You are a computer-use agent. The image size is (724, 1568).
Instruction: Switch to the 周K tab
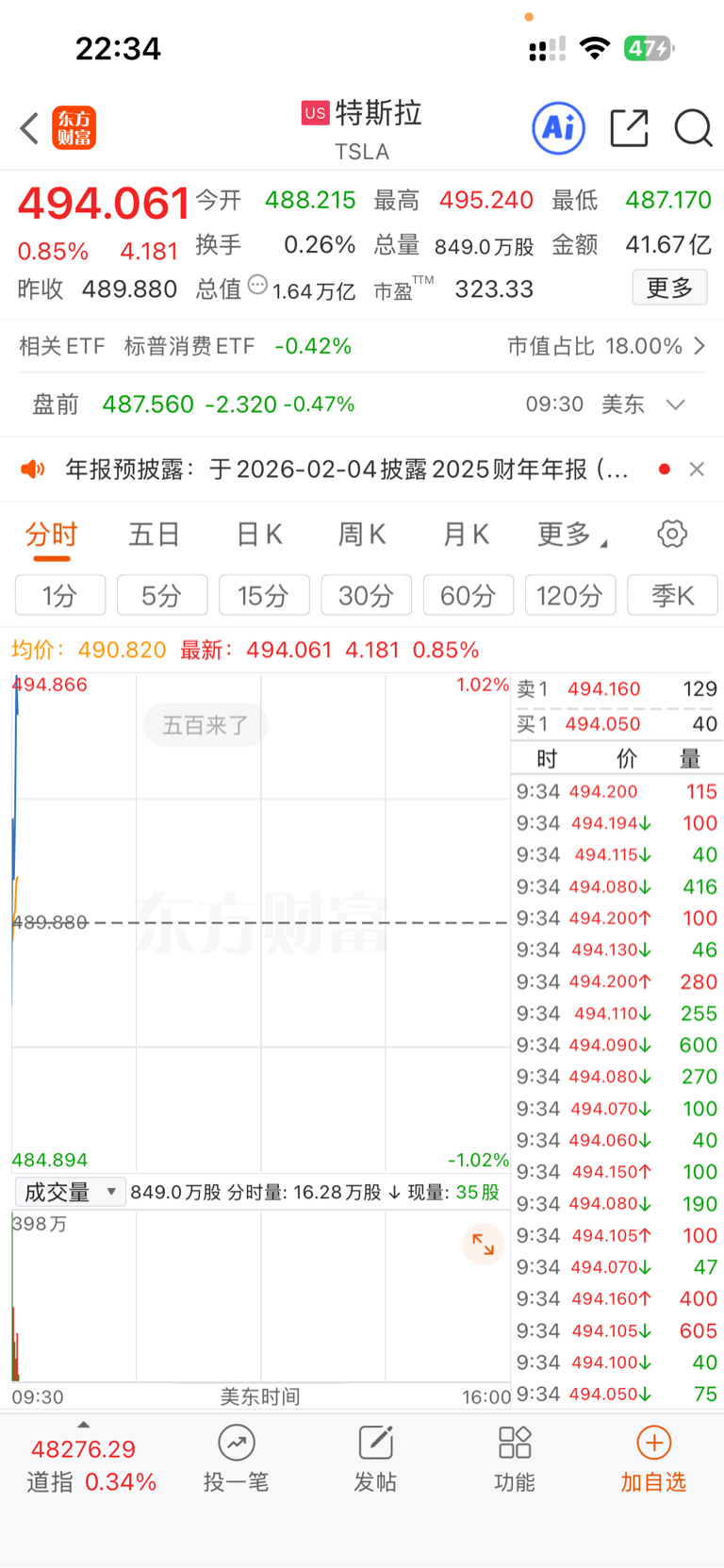(362, 535)
